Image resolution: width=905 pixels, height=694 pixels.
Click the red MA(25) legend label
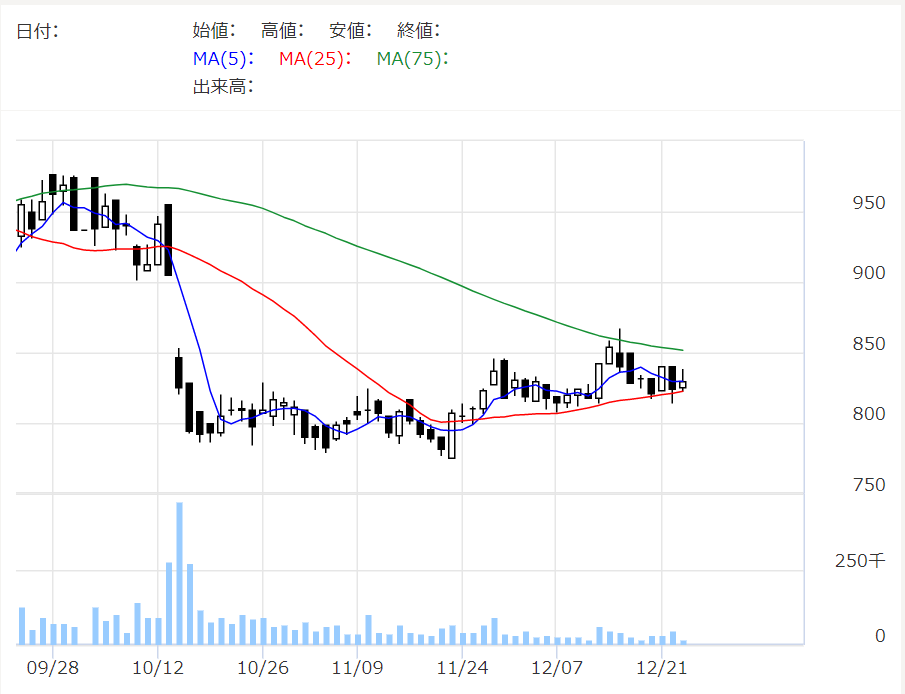click(x=315, y=58)
